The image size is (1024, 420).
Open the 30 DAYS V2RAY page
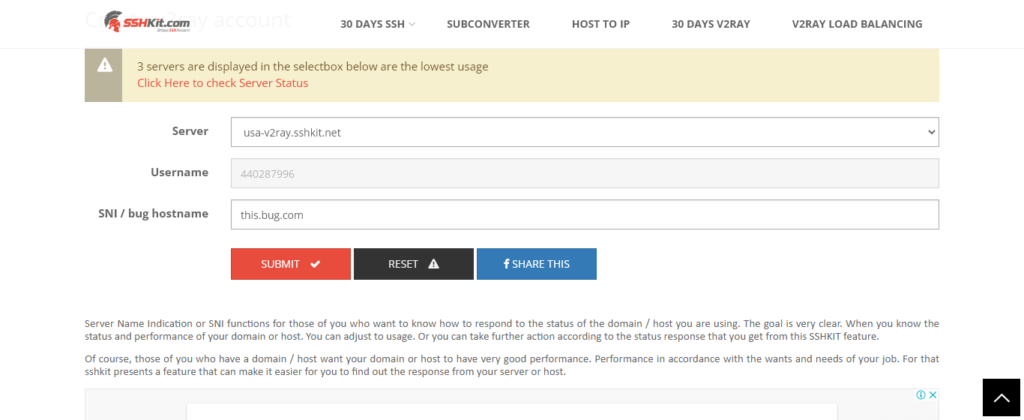711,24
